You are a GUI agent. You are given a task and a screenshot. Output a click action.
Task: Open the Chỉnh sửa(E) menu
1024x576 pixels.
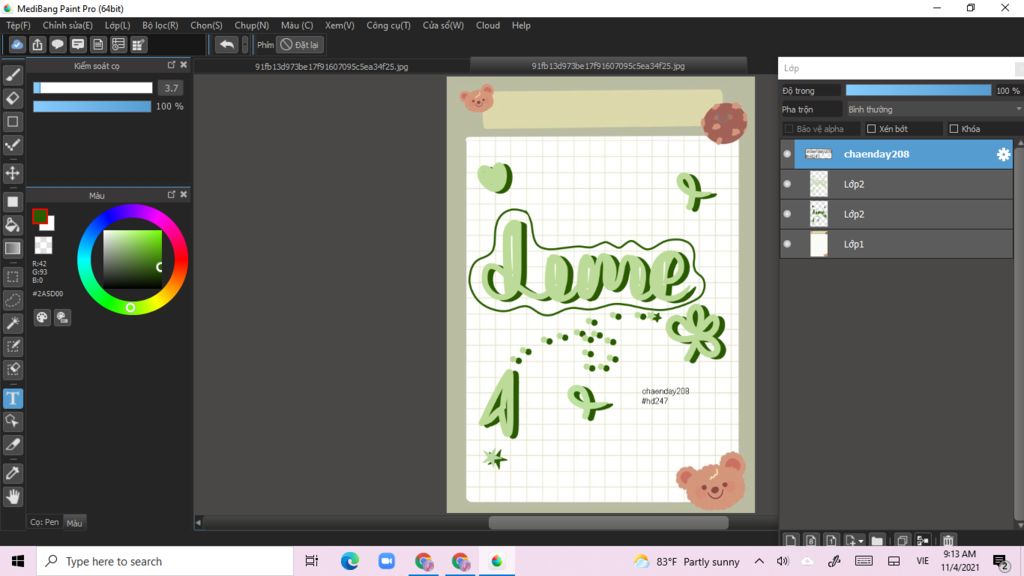pyautogui.click(x=67, y=25)
